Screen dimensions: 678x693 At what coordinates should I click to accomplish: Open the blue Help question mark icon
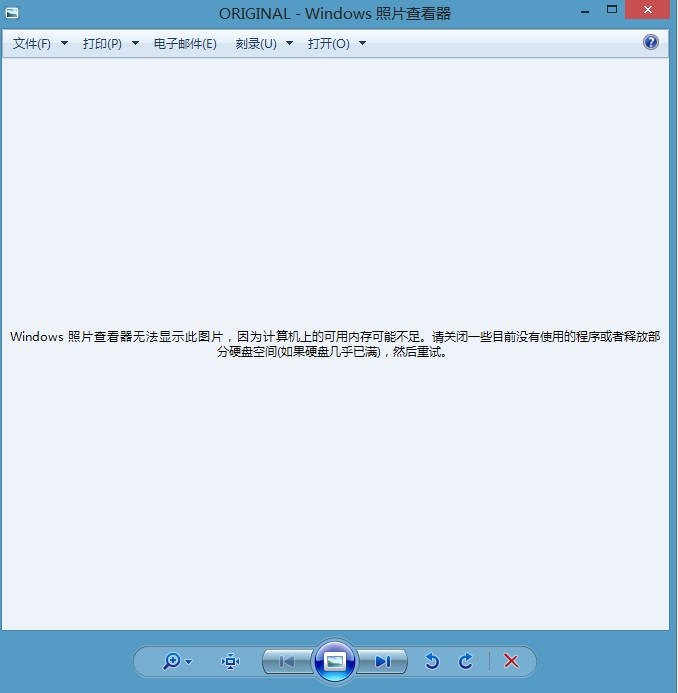click(x=651, y=42)
